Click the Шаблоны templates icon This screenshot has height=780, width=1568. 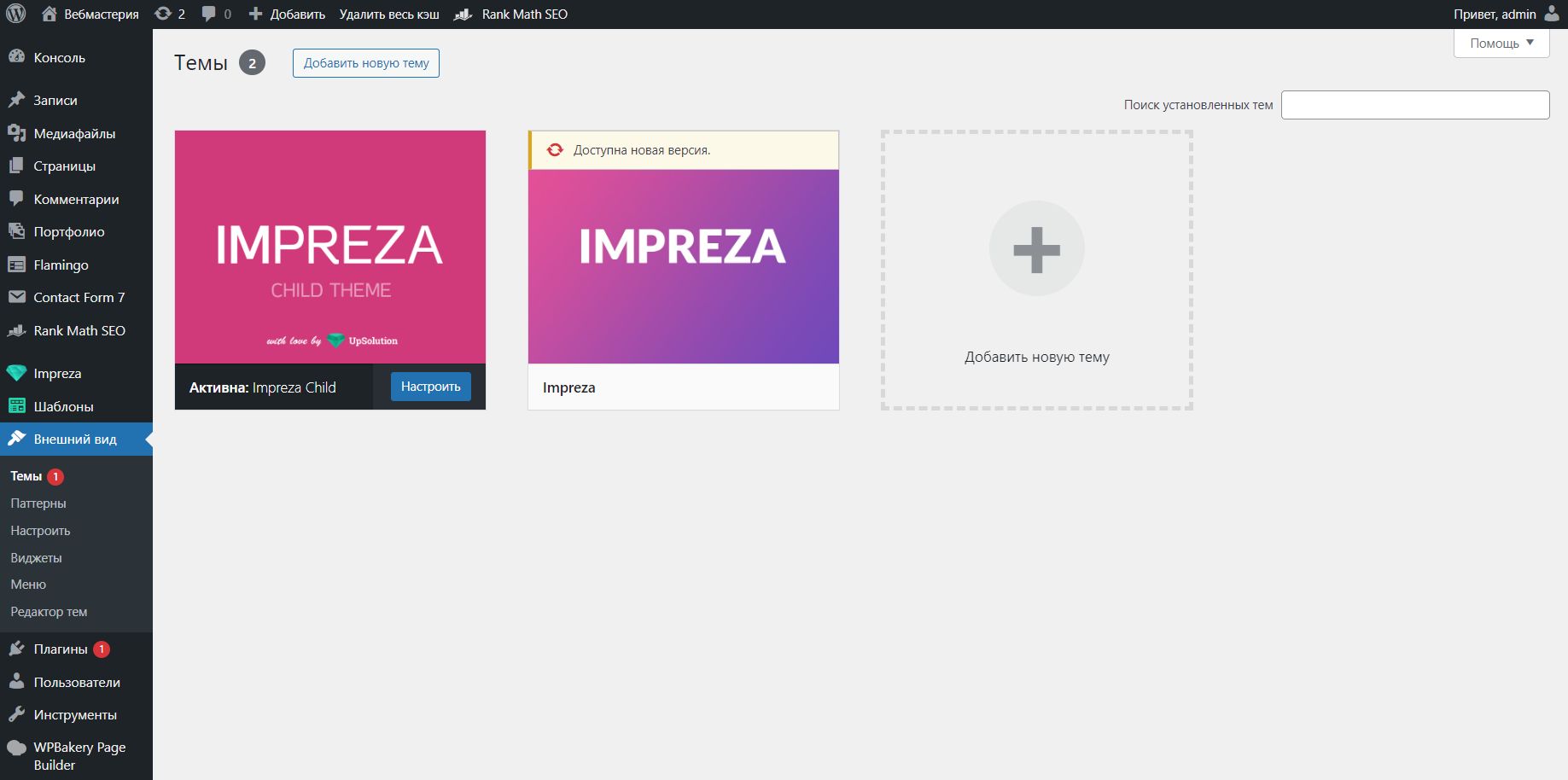pyautogui.click(x=16, y=406)
